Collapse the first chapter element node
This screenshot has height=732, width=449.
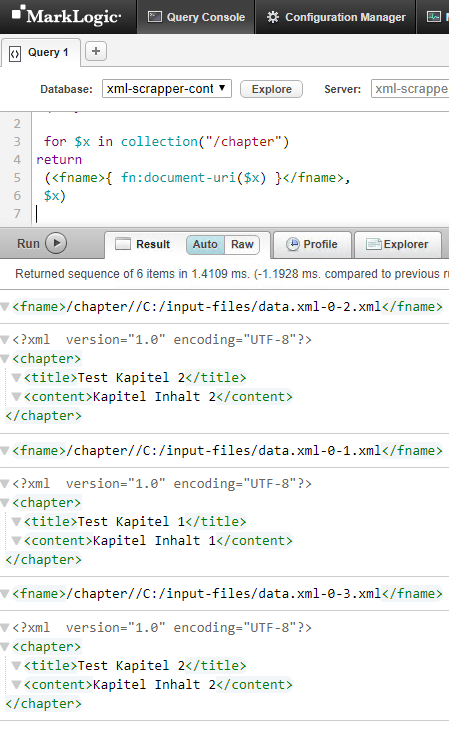pos(5,359)
